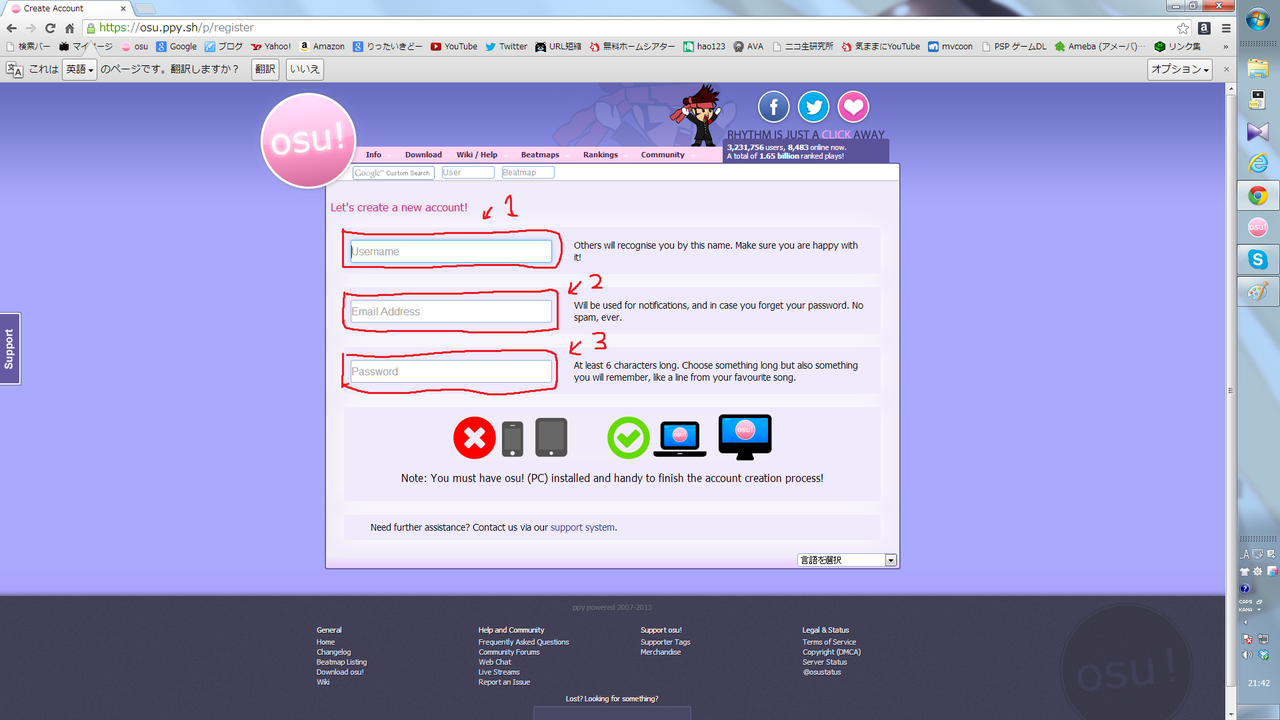The width and height of the screenshot is (1280, 720).
Task: Open Frequently Asked Questions footer link
Action: coord(523,642)
